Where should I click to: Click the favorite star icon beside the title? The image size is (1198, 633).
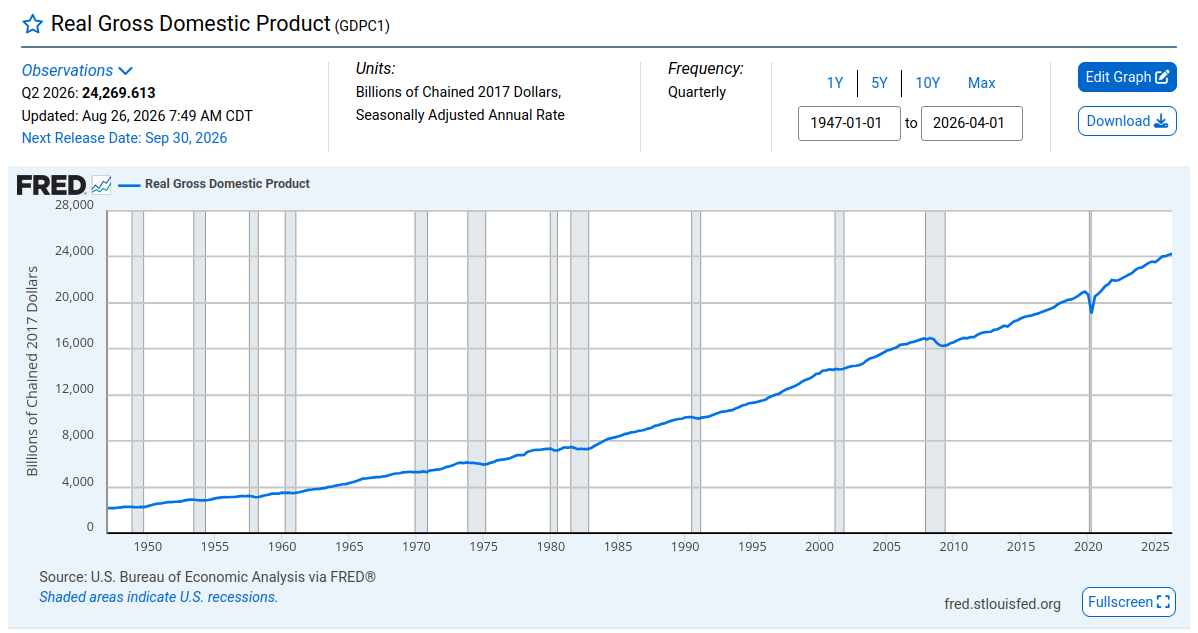[x=32, y=24]
